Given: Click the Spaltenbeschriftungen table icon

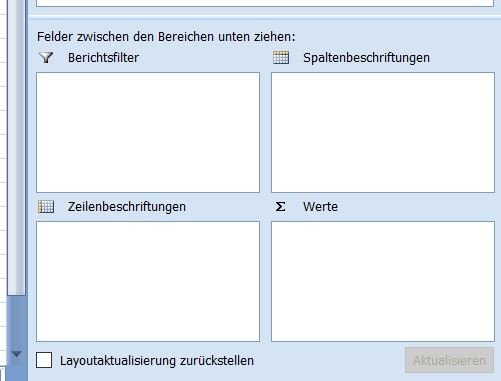Looking at the screenshot, I should (281, 57).
